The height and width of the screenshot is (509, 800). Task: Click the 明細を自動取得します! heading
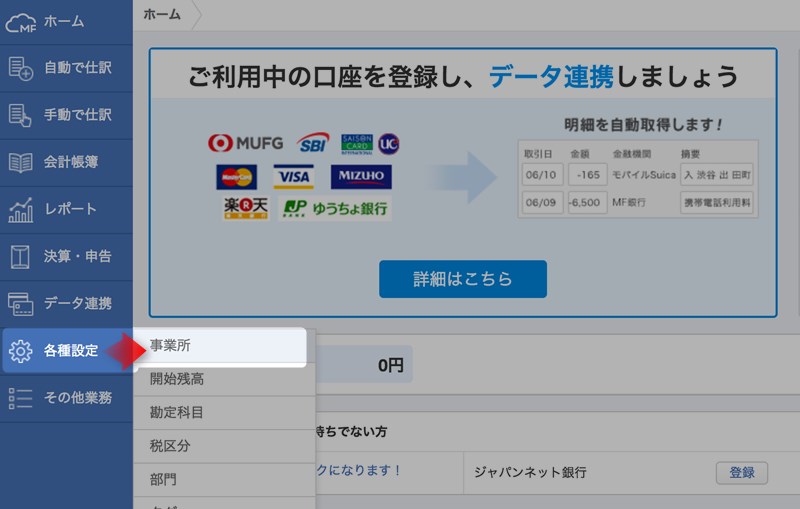coord(643,124)
